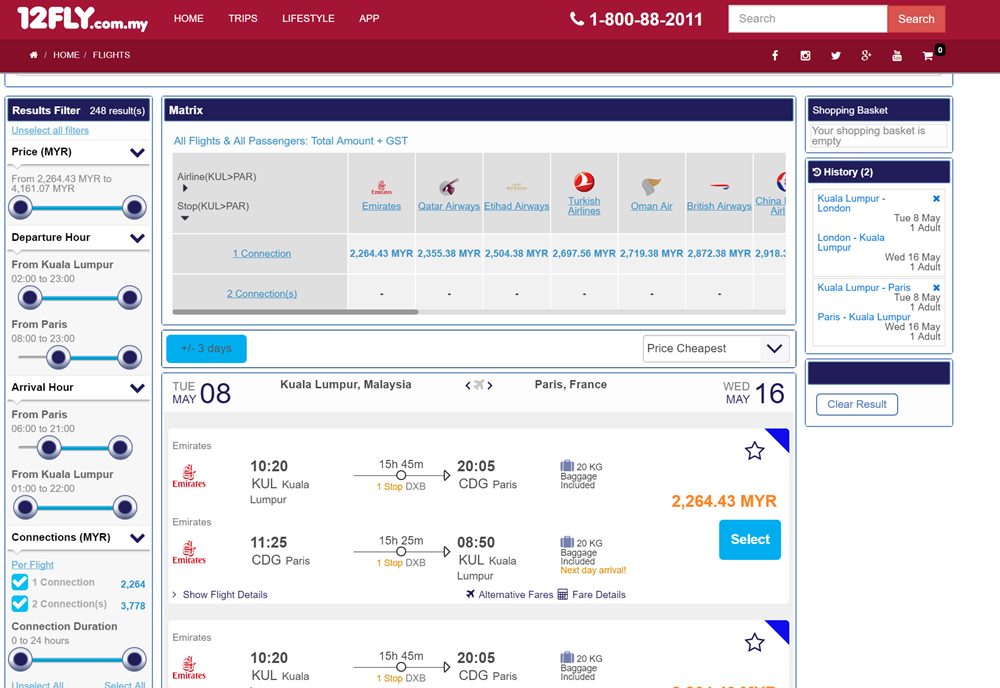
Task: Go to FLIGHTS in the breadcrumb
Action: 112,55
